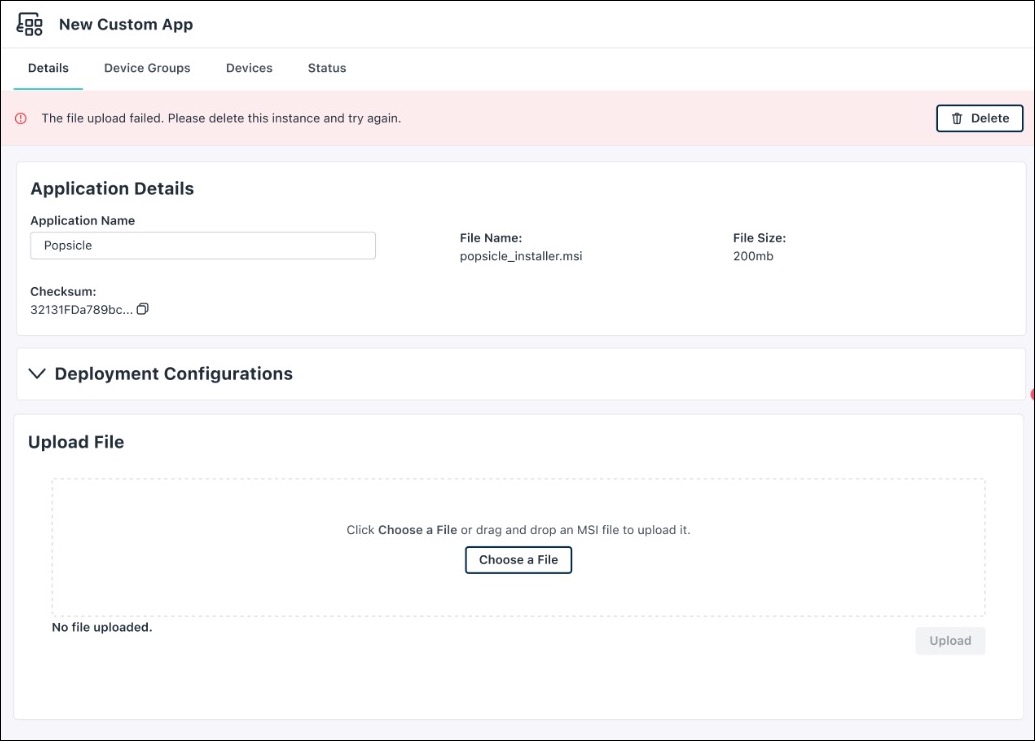Copy the checksum using the copy icon
1035x741 pixels.
coord(142,310)
